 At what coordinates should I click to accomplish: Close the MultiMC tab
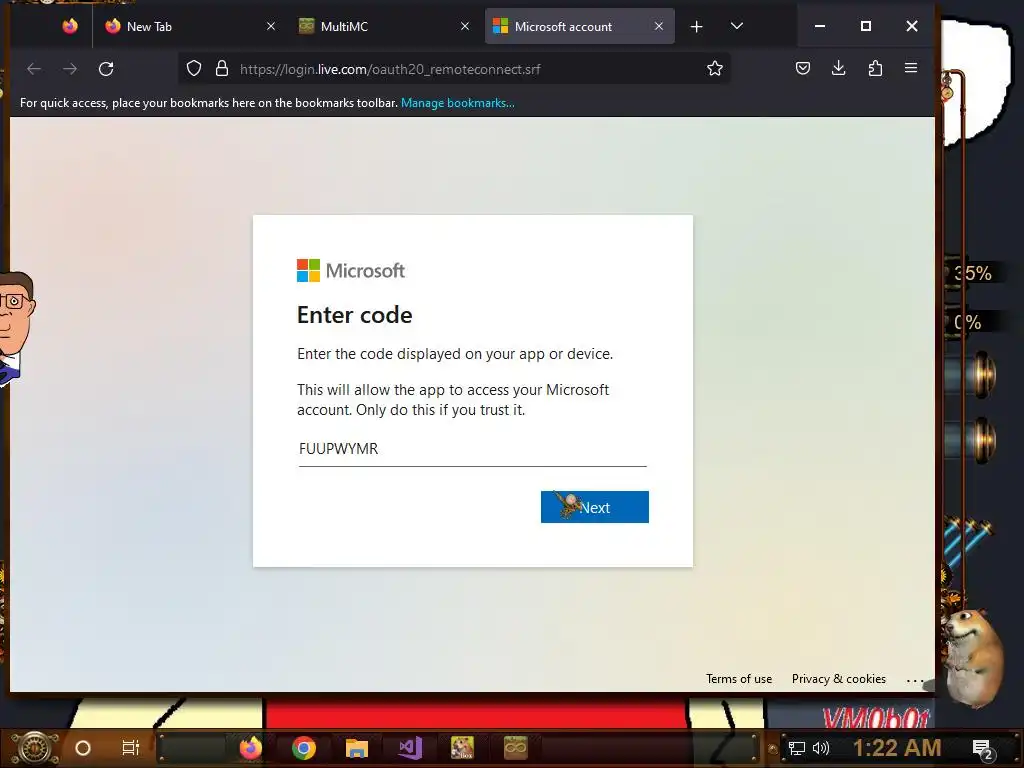(465, 26)
